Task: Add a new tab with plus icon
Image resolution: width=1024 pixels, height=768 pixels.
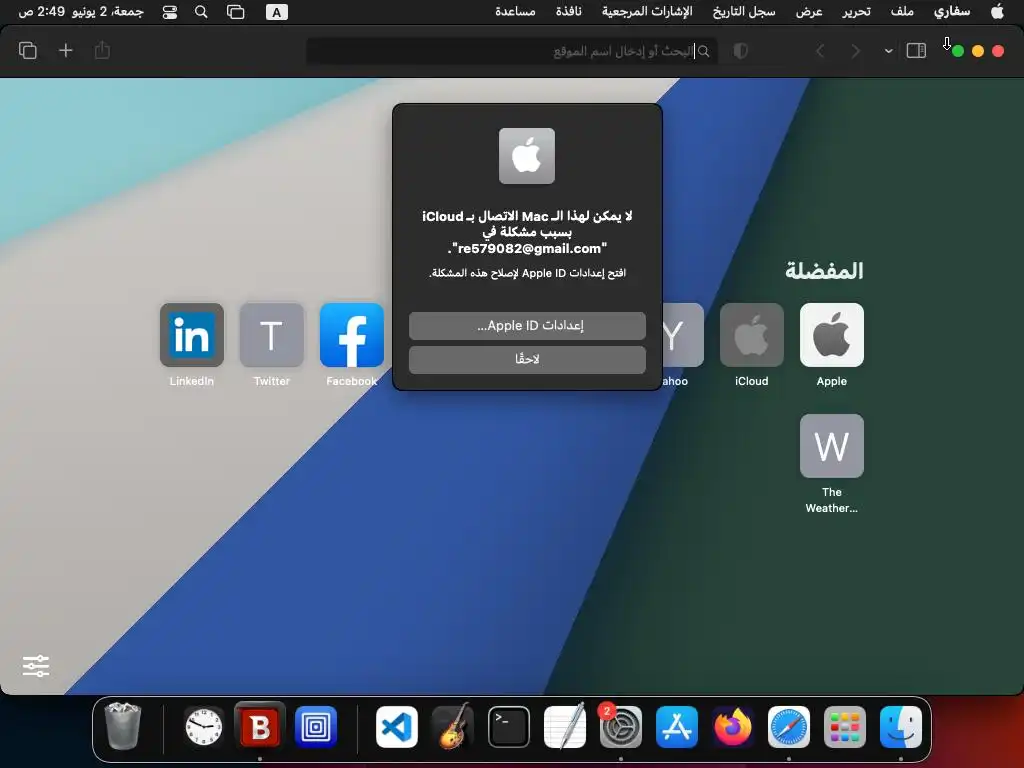Action: click(65, 50)
